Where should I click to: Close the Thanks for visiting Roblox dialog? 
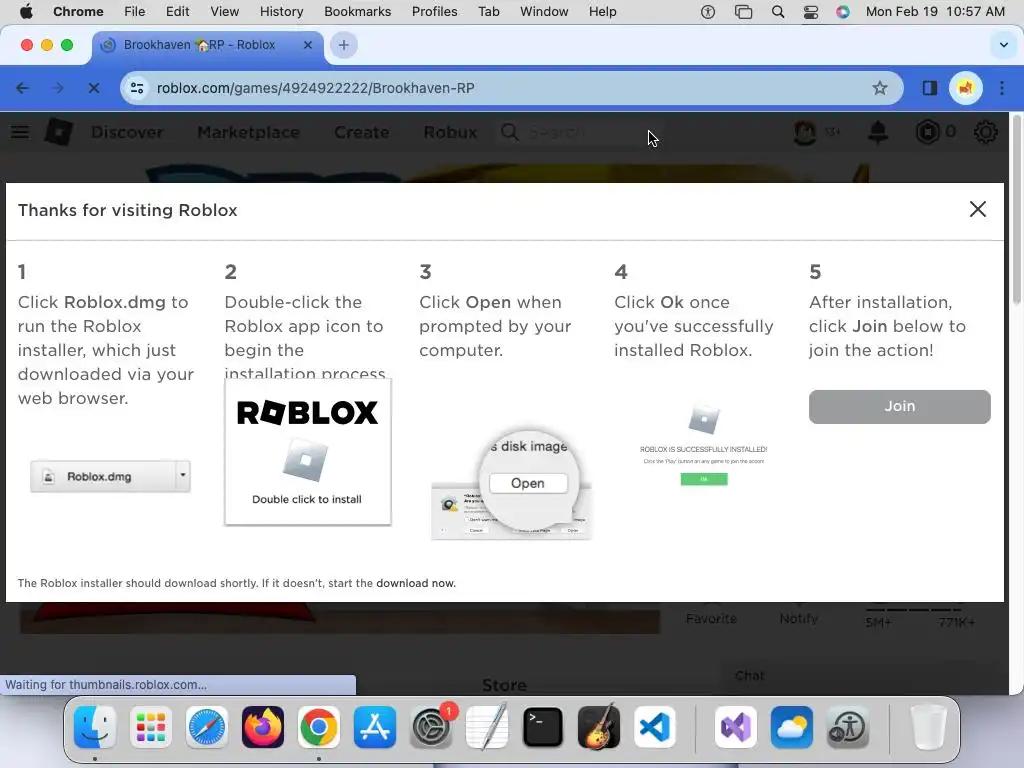tap(978, 209)
